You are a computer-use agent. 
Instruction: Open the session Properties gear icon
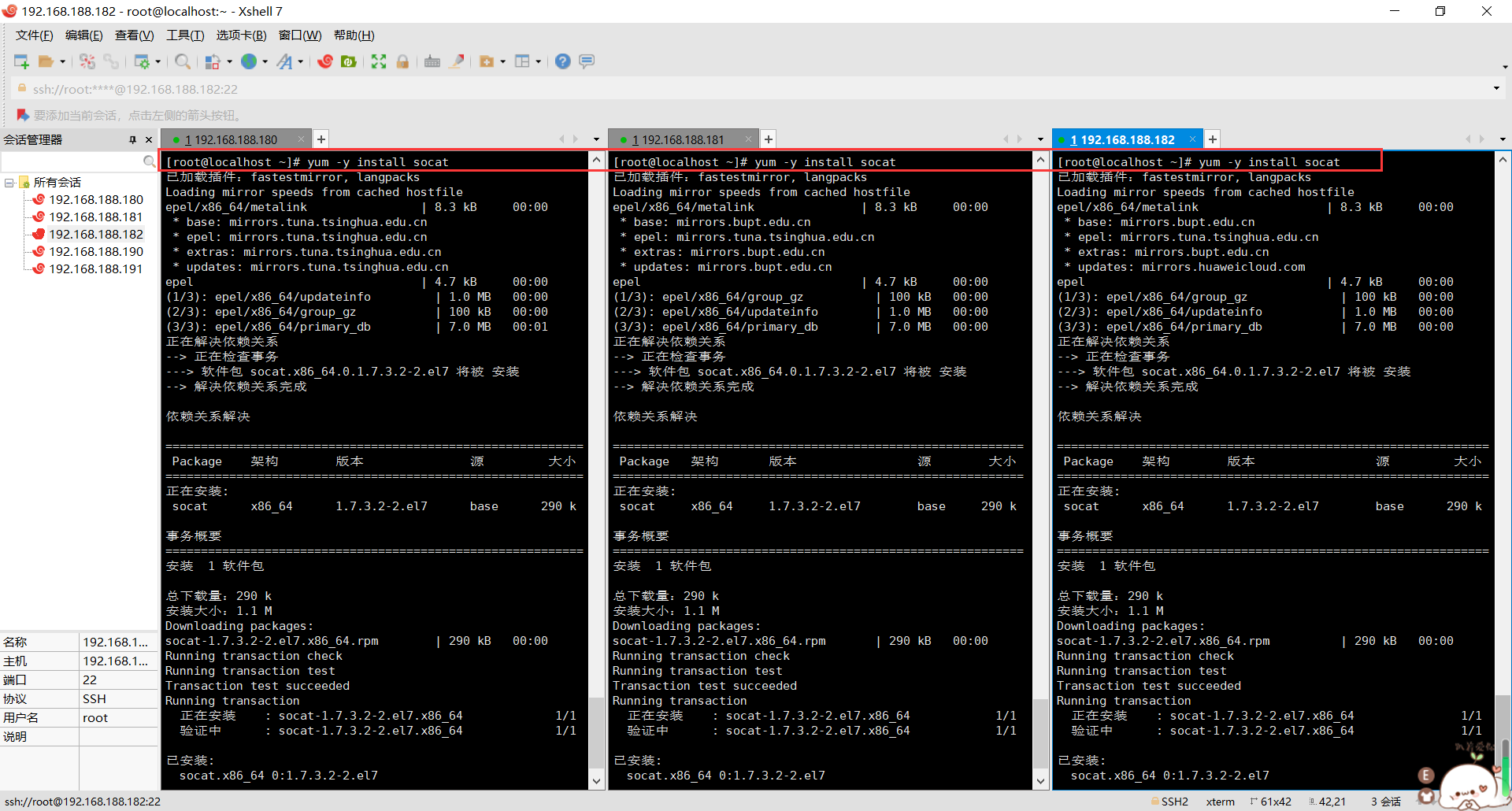[142, 61]
